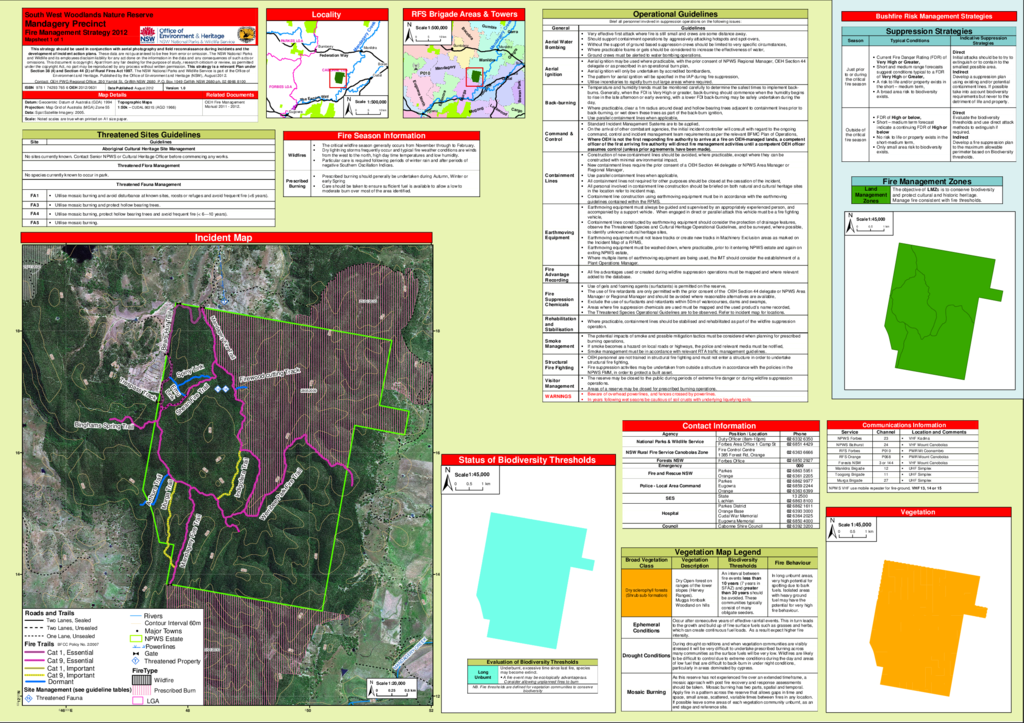Click the 'Scale 1:20,000' label on Incident Map
Screen dimensions: 1024x723
[x=391, y=683]
